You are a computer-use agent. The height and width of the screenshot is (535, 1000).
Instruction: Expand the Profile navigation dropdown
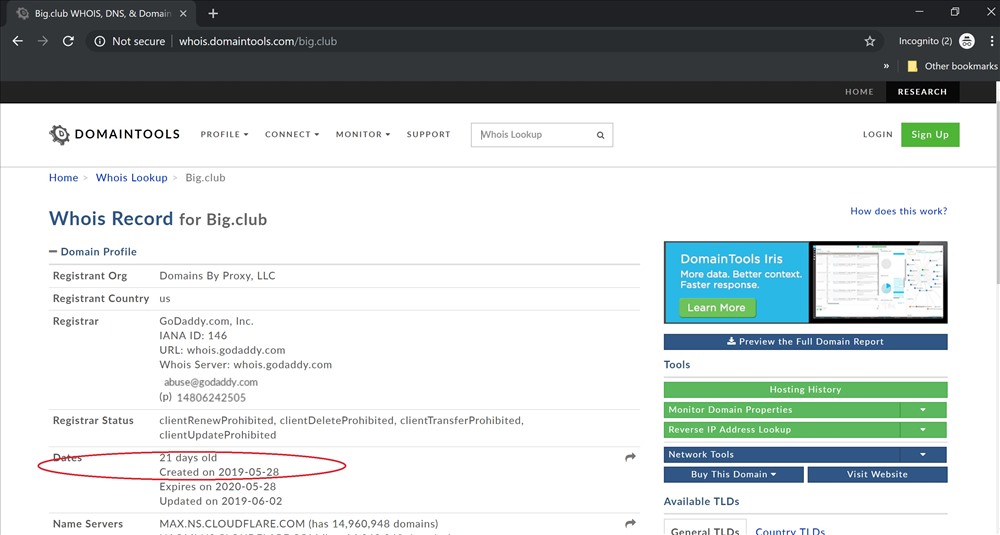coord(224,134)
